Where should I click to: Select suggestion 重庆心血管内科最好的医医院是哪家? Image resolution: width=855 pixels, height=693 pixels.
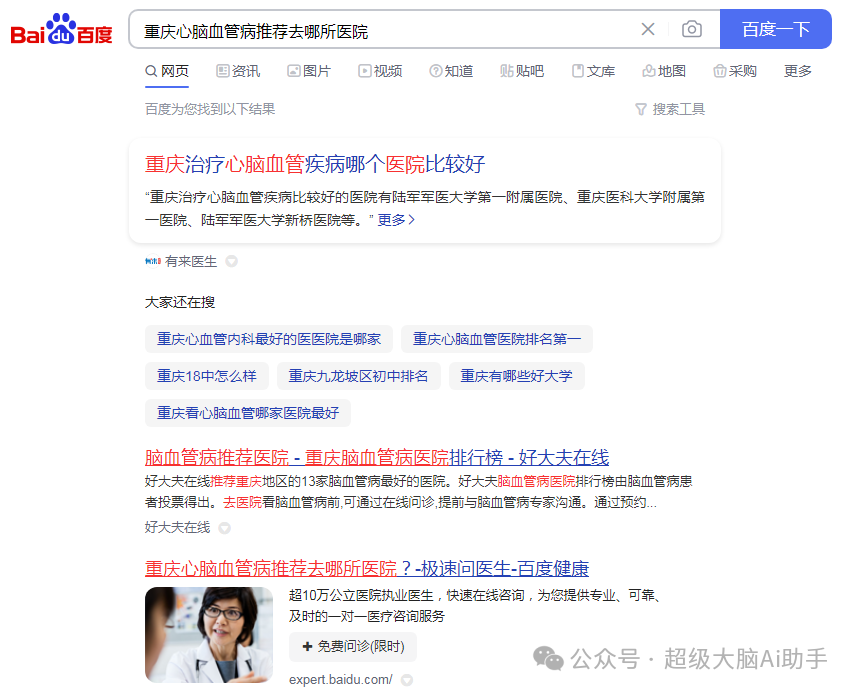coord(269,339)
